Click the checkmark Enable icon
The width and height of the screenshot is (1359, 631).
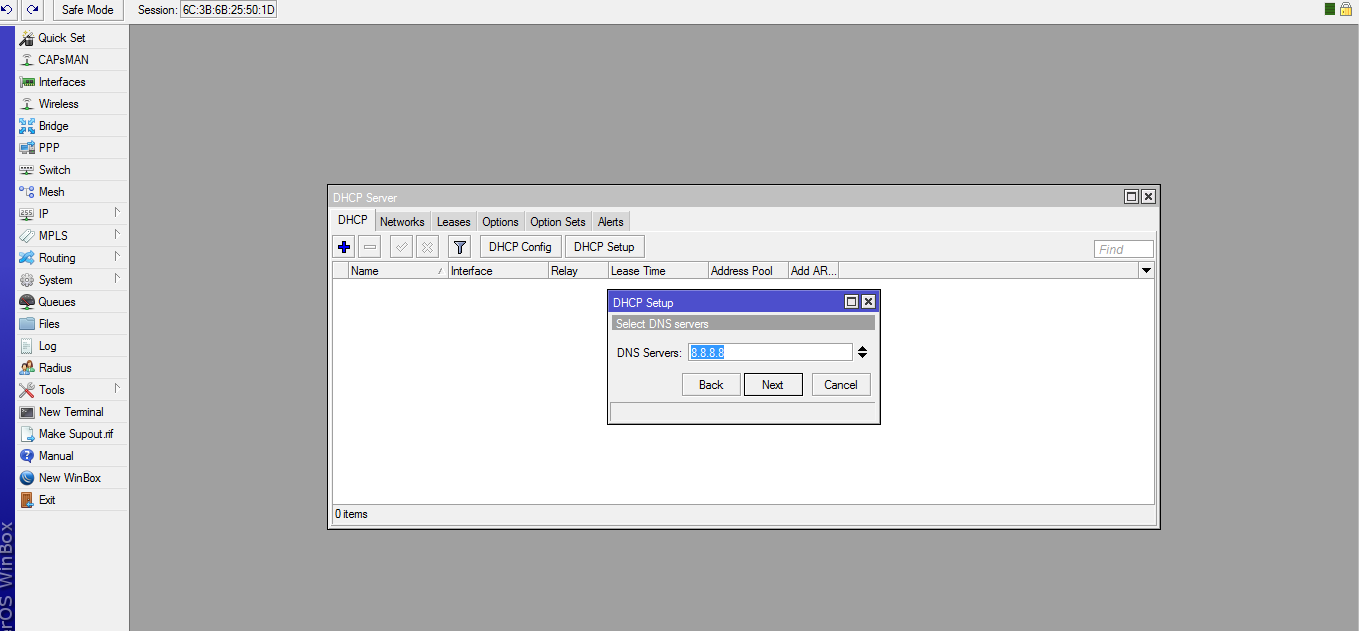[x=401, y=247]
